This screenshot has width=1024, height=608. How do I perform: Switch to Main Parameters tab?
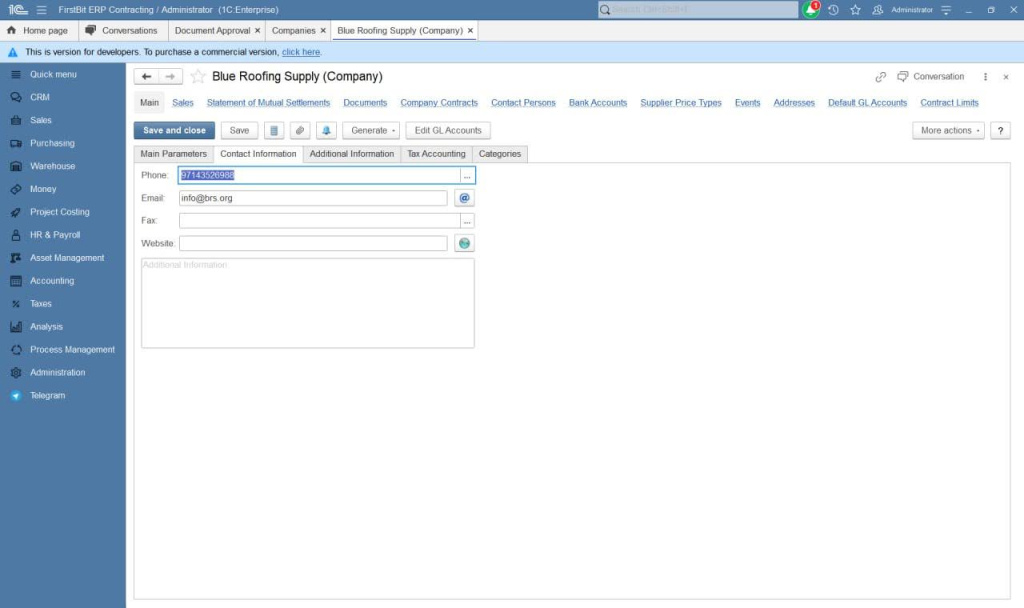pos(174,154)
